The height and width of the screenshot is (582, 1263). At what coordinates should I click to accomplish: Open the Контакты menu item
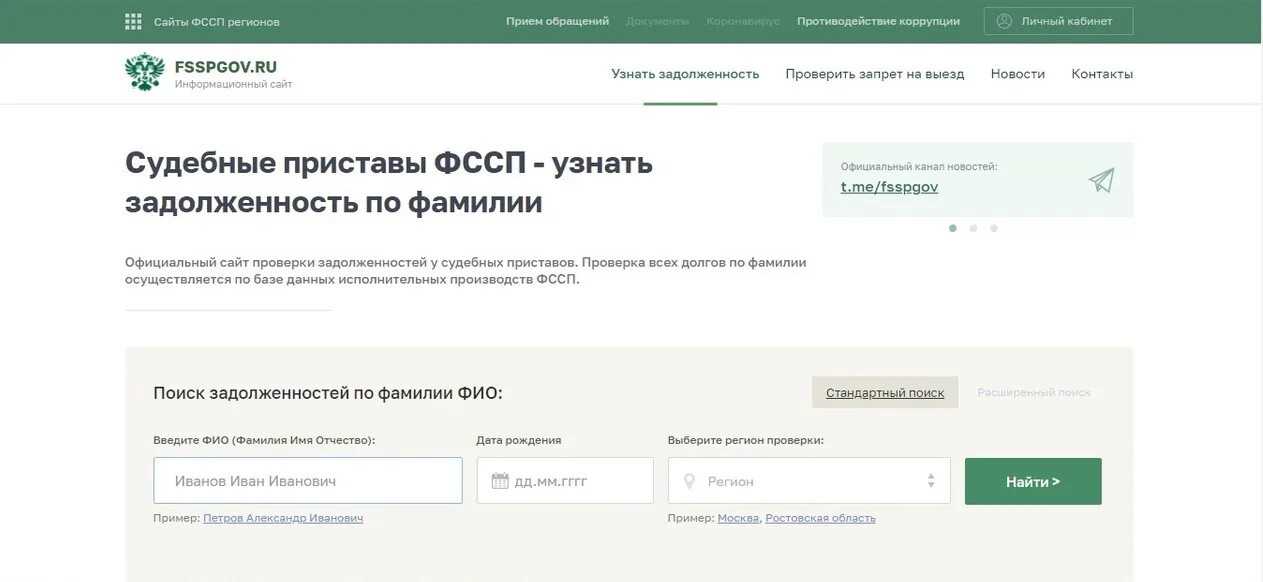click(1102, 74)
